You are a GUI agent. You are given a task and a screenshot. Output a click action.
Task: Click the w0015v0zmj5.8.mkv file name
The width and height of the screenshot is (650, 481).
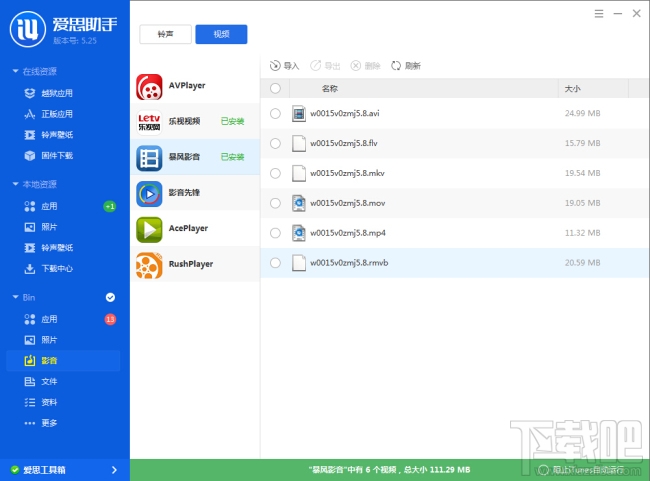click(347, 173)
